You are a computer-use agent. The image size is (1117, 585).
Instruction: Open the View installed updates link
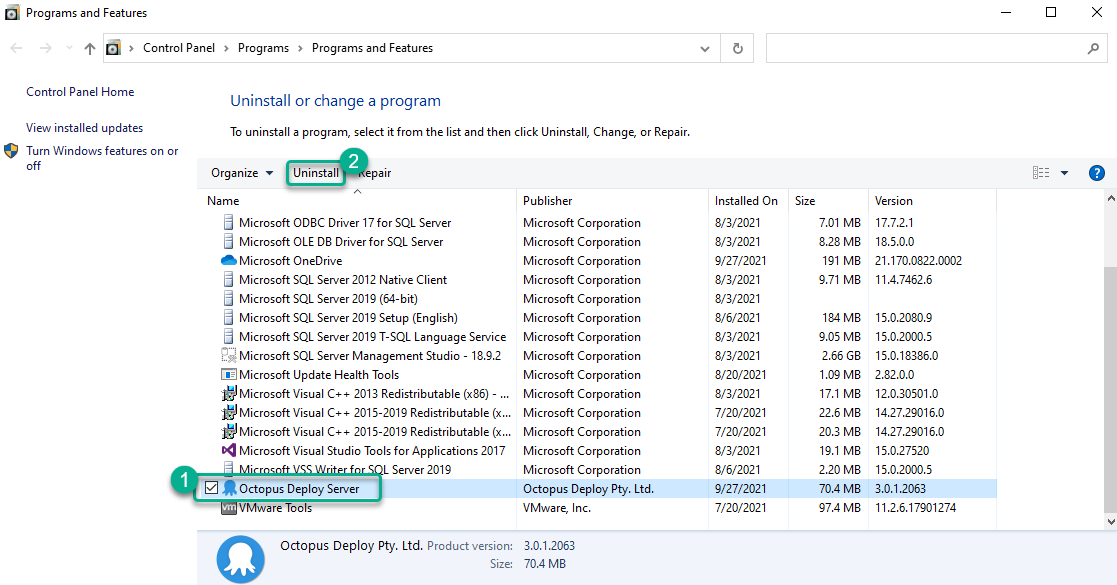tap(83, 127)
